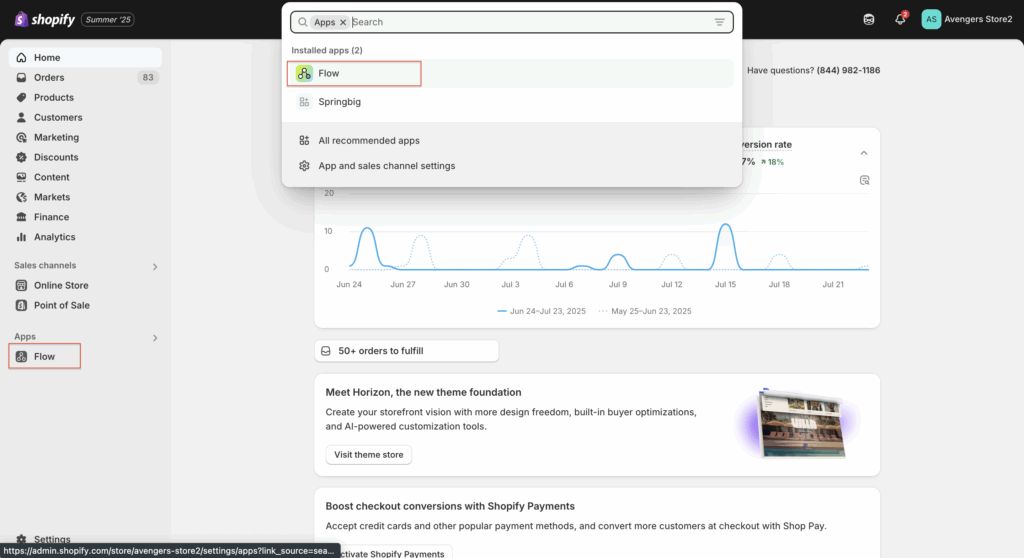The height and width of the screenshot is (558, 1024).
Task: Open Avengers Store2 account menu
Action: click(967, 20)
